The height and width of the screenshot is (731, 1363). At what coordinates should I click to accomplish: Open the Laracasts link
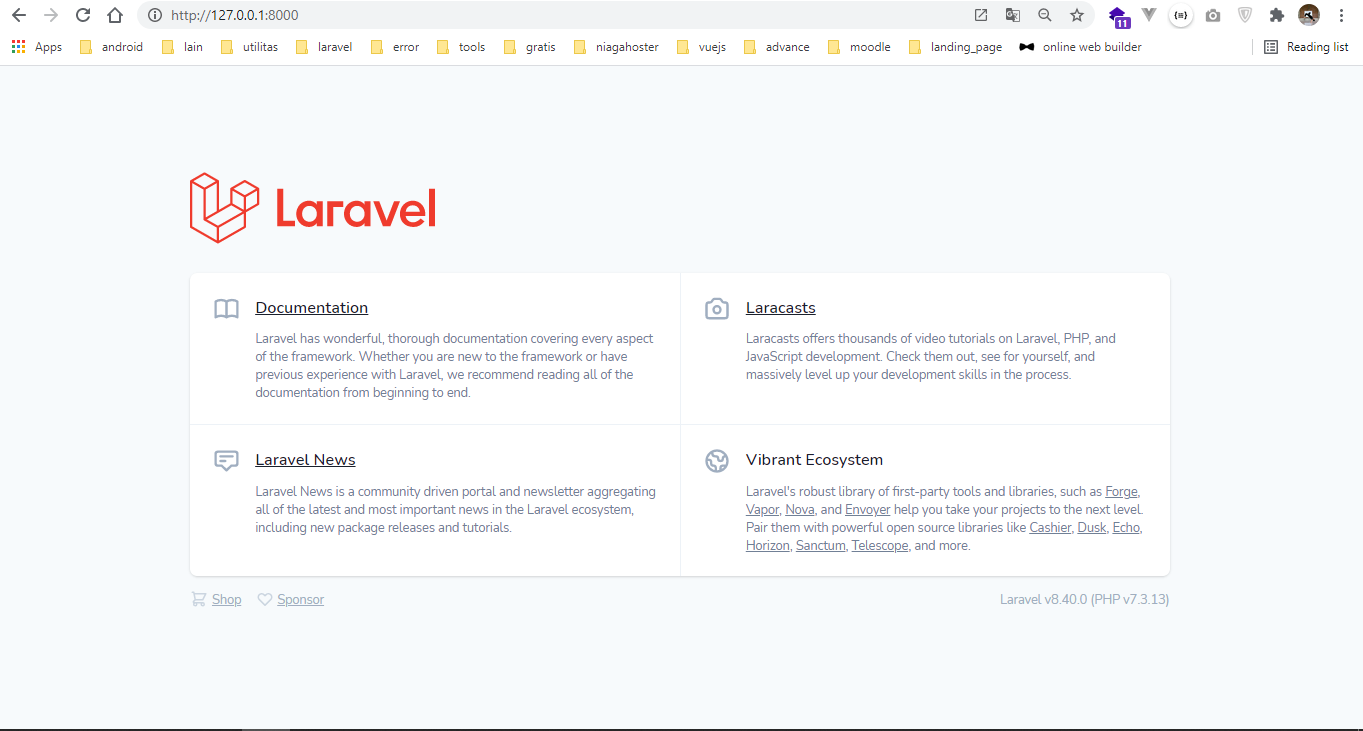click(x=780, y=308)
